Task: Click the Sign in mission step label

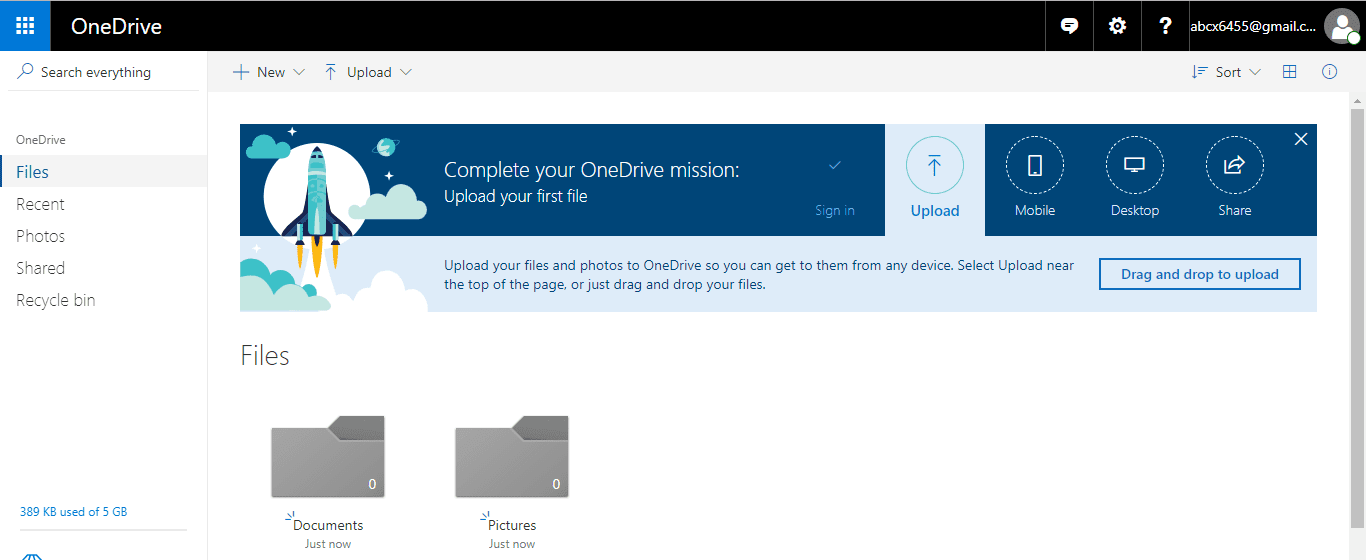Action: 835,211
